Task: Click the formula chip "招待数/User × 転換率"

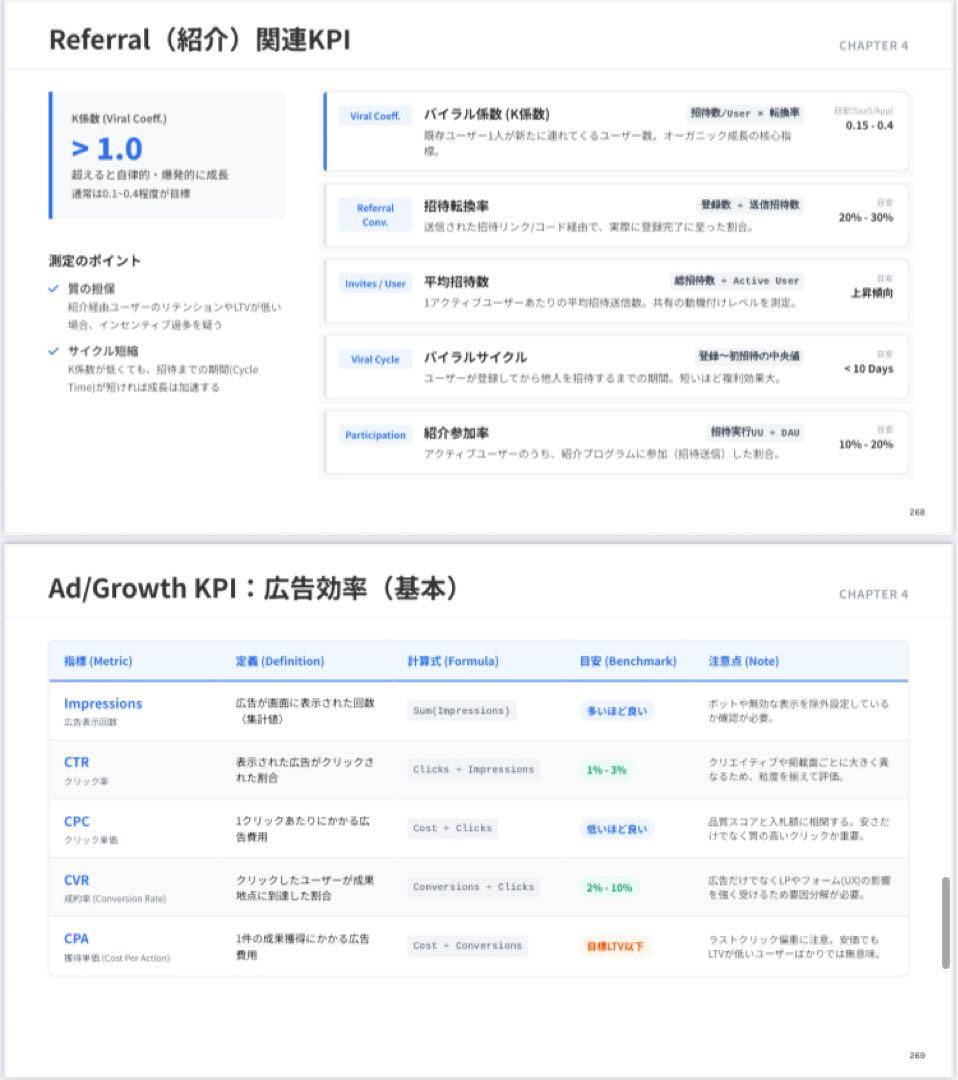Action: pyautogui.click(x=744, y=113)
